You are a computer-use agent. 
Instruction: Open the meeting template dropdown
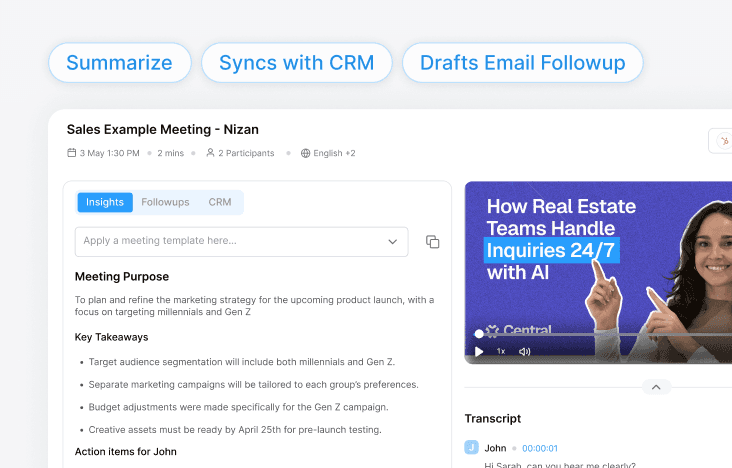point(241,241)
